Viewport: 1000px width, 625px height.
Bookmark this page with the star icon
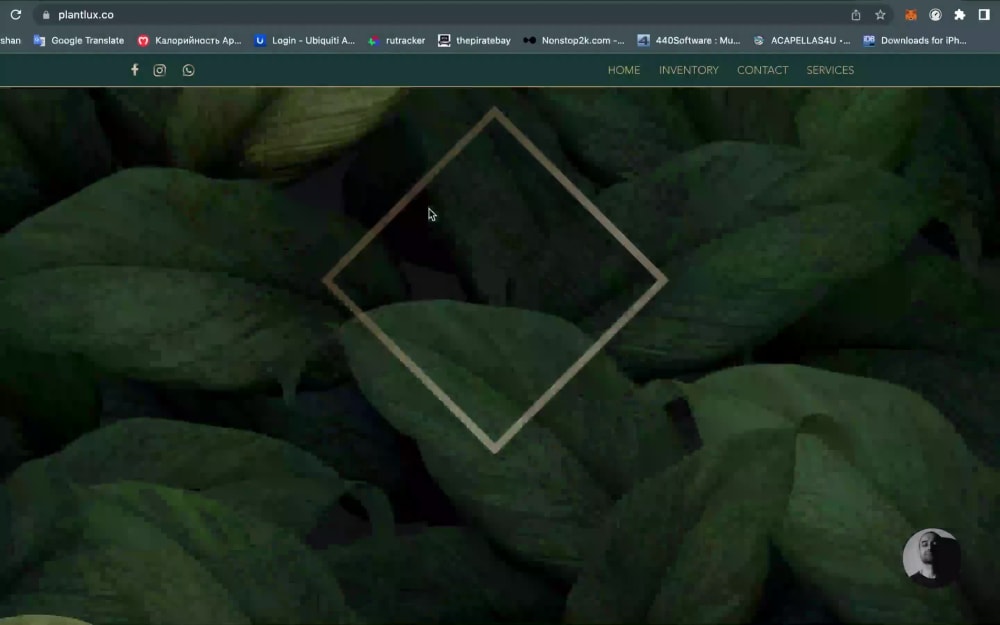tap(880, 15)
